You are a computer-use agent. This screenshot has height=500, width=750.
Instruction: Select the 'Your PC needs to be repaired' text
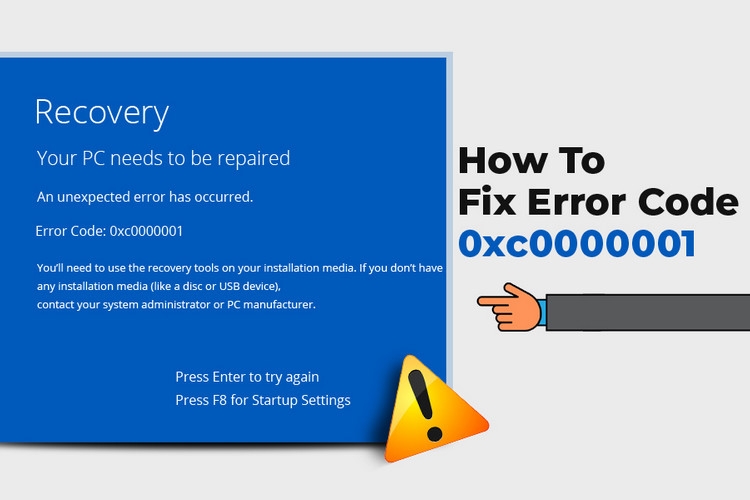pos(163,158)
